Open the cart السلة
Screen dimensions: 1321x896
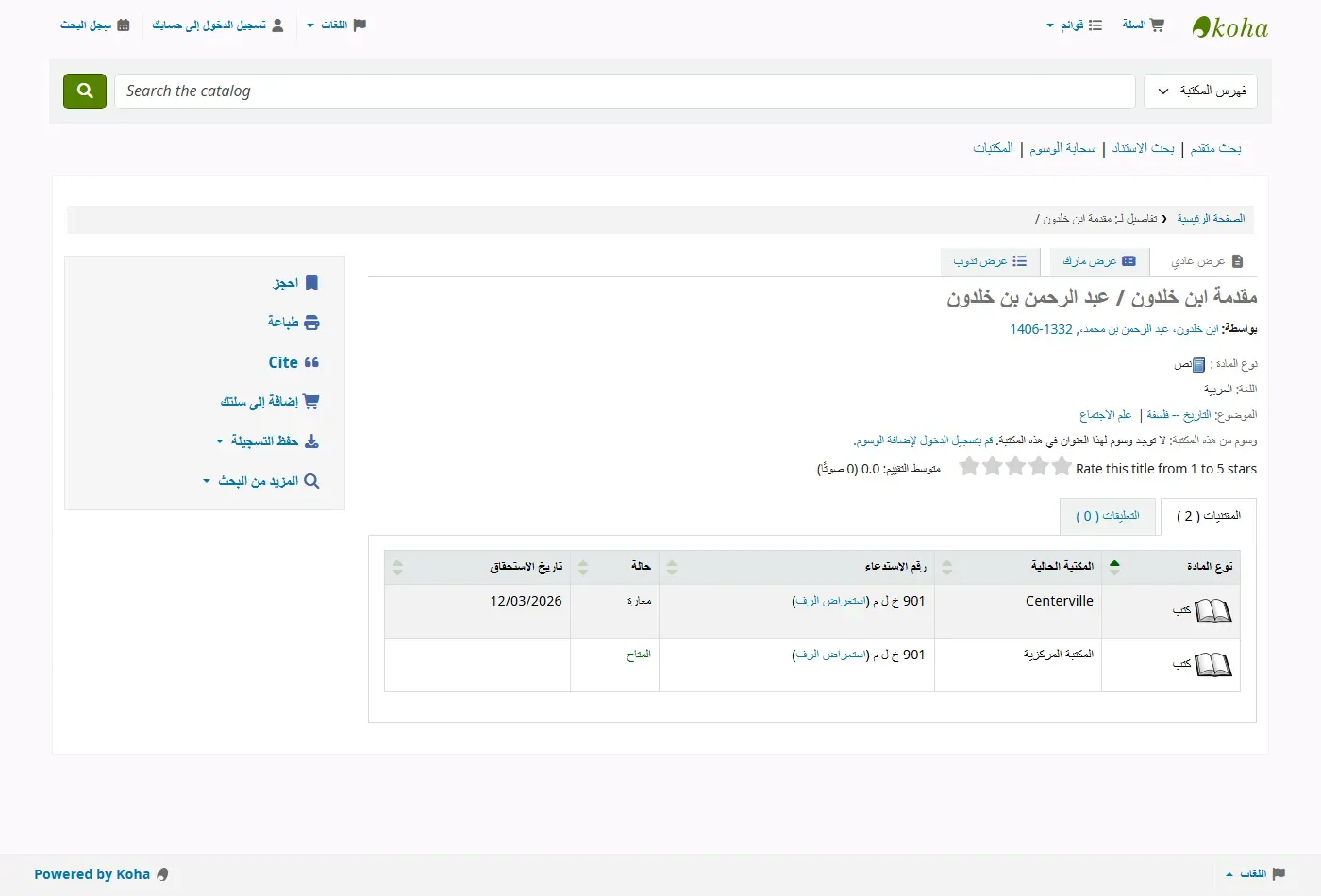[x=1144, y=25]
